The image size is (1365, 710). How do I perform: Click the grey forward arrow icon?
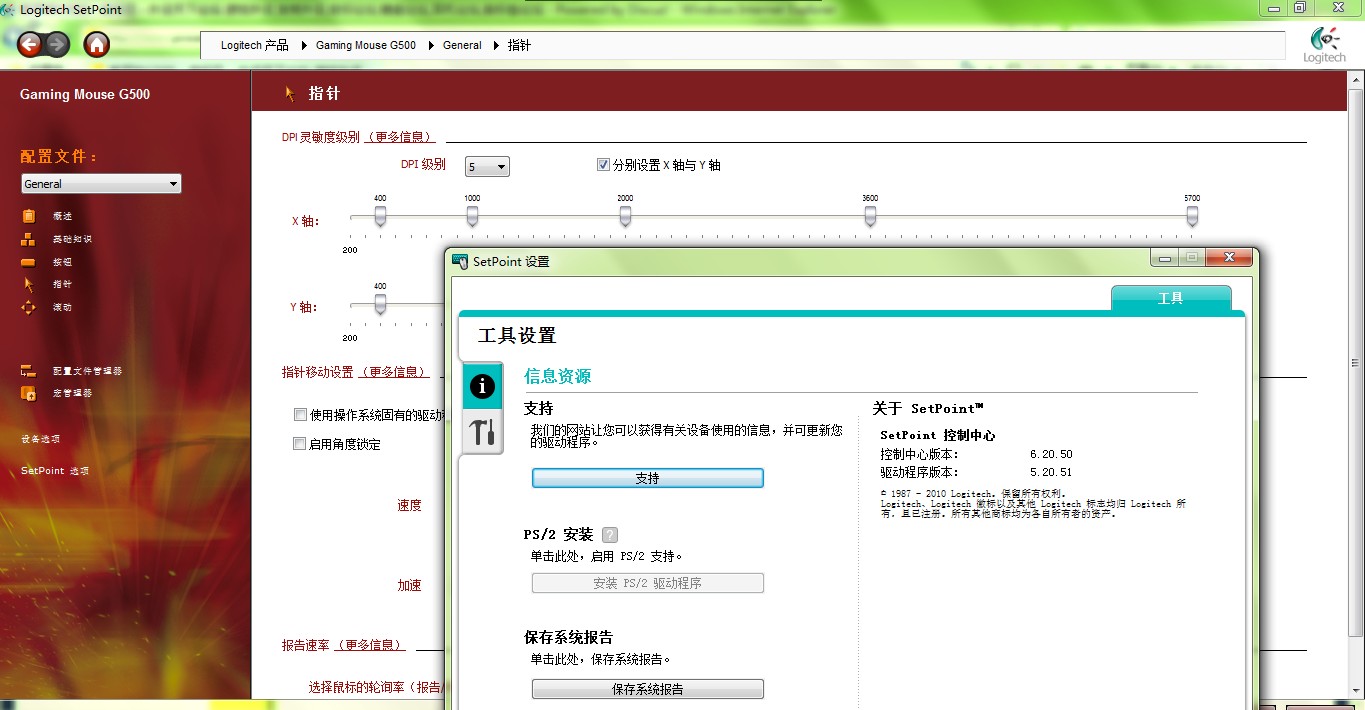[57, 44]
